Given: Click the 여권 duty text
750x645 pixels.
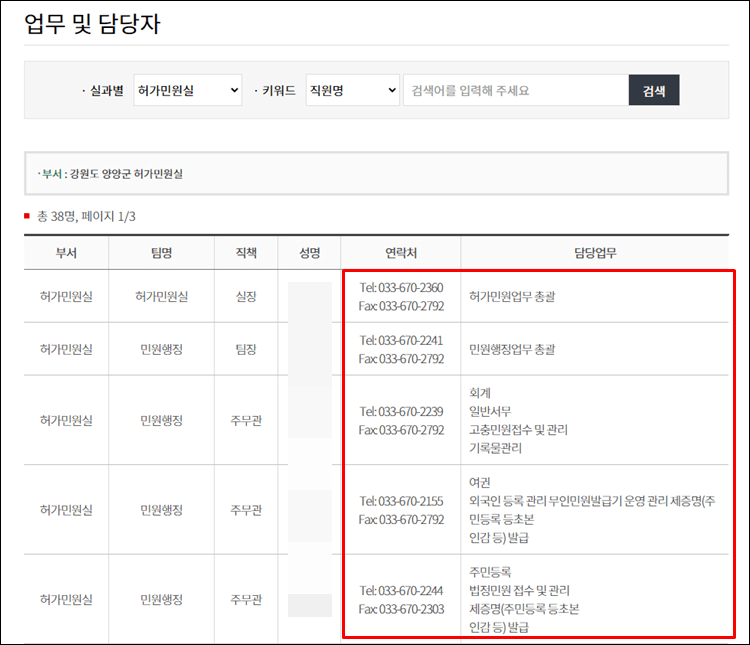Looking at the screenshot, I should (479, 482).
